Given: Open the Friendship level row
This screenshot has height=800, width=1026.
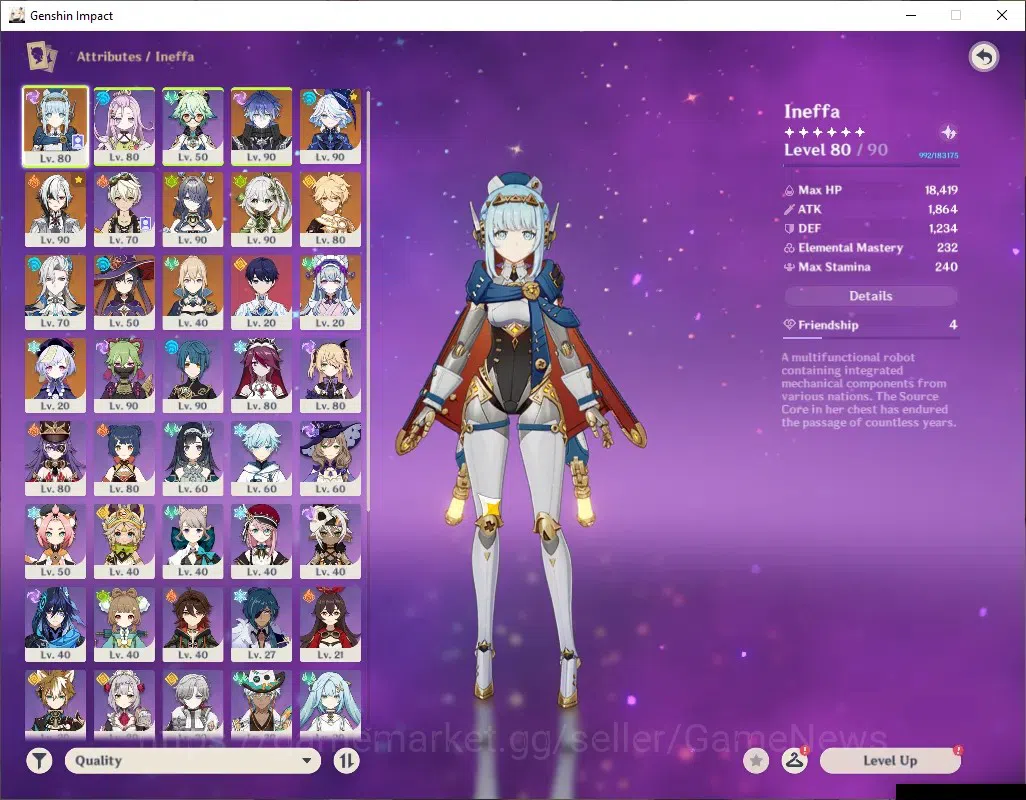Looking at the screenshot, I should coord(870,324).
